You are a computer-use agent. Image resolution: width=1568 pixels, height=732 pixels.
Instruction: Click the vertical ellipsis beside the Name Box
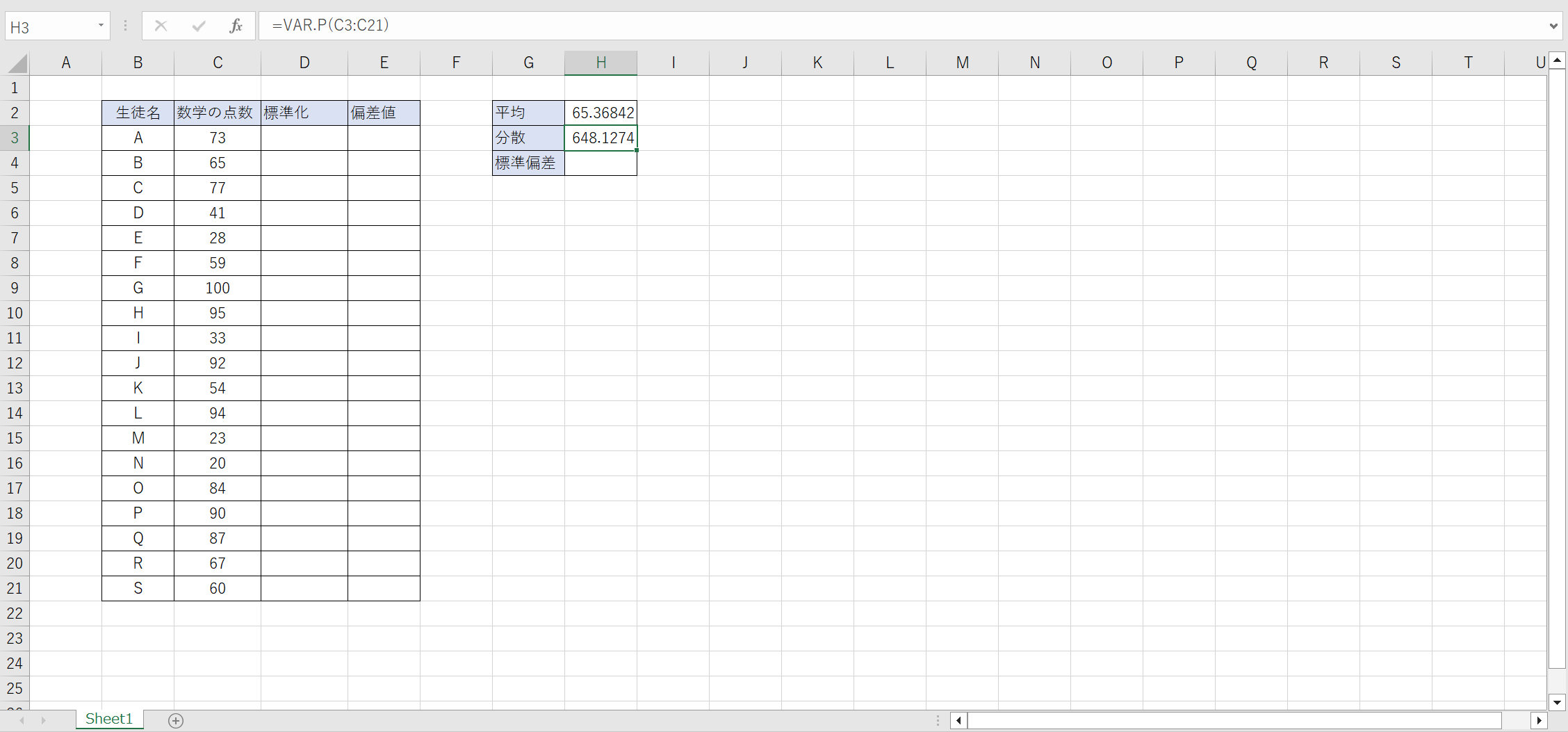(125, 25)
